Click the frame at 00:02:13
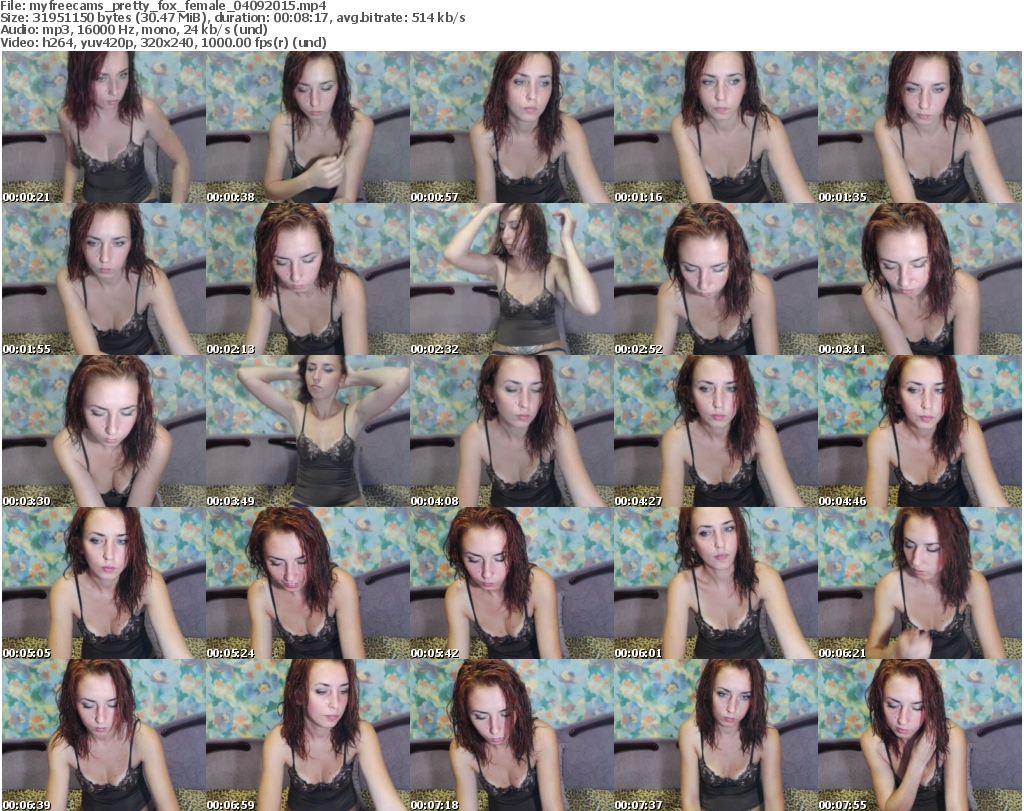Screen dimensions: 1024x811 click(x=308, y=279)
